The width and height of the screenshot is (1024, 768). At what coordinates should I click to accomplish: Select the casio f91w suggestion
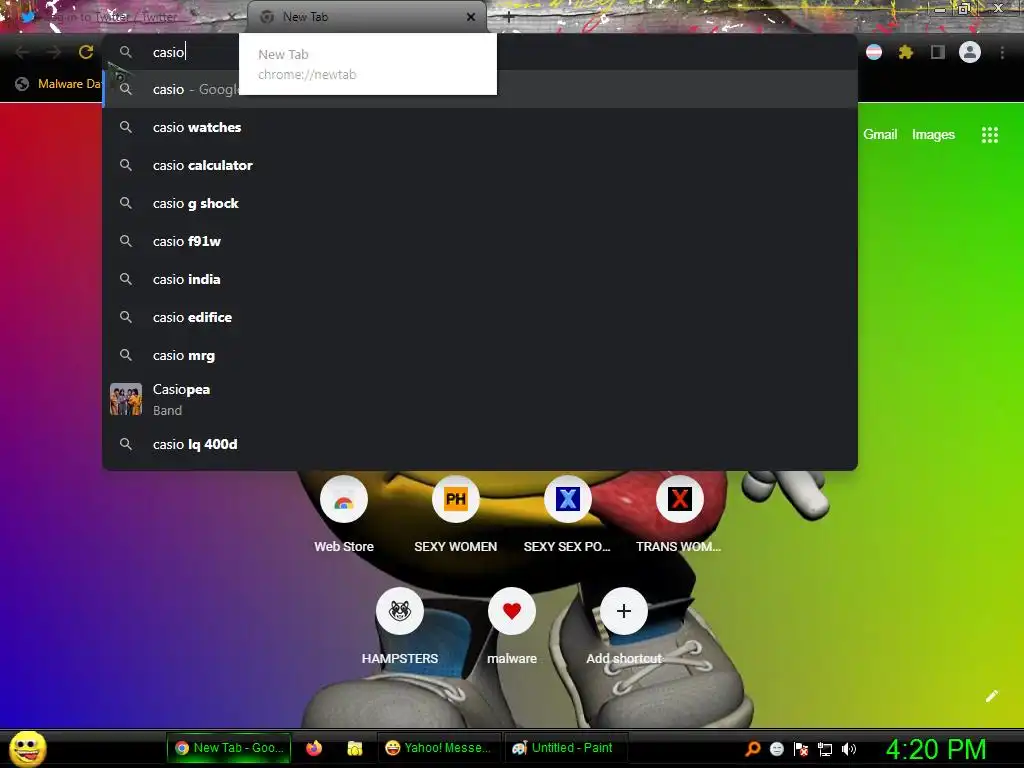pos(480,241)
